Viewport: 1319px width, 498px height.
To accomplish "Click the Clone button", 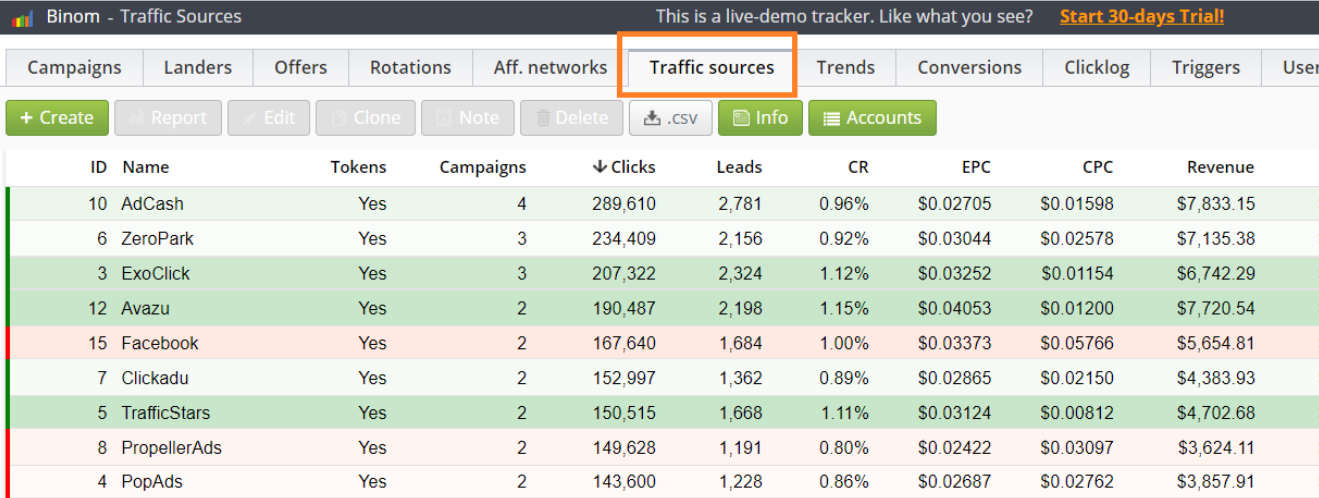I will pos(365,117).
